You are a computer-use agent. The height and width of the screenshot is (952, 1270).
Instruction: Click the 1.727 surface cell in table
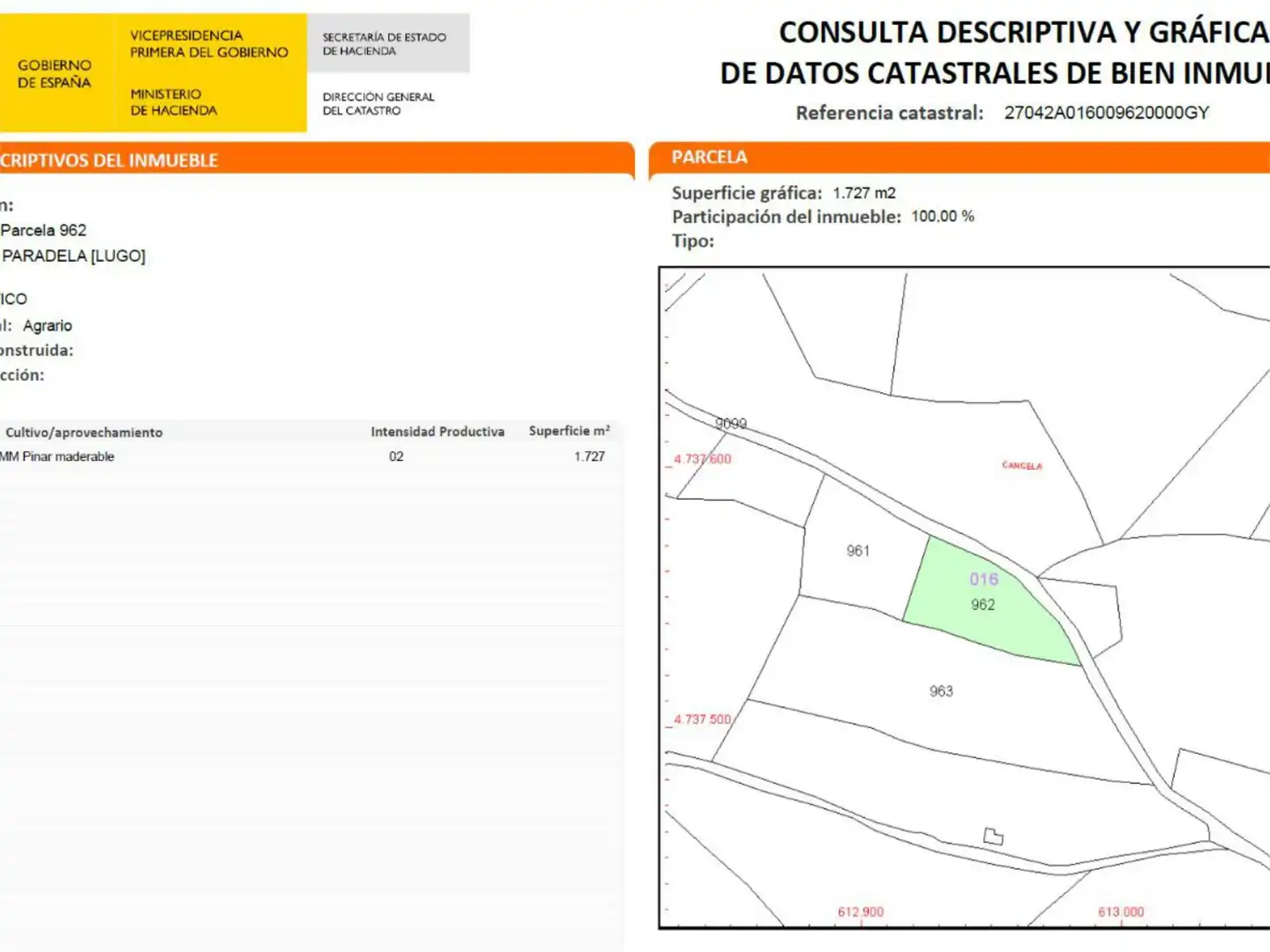click(589, 457)
